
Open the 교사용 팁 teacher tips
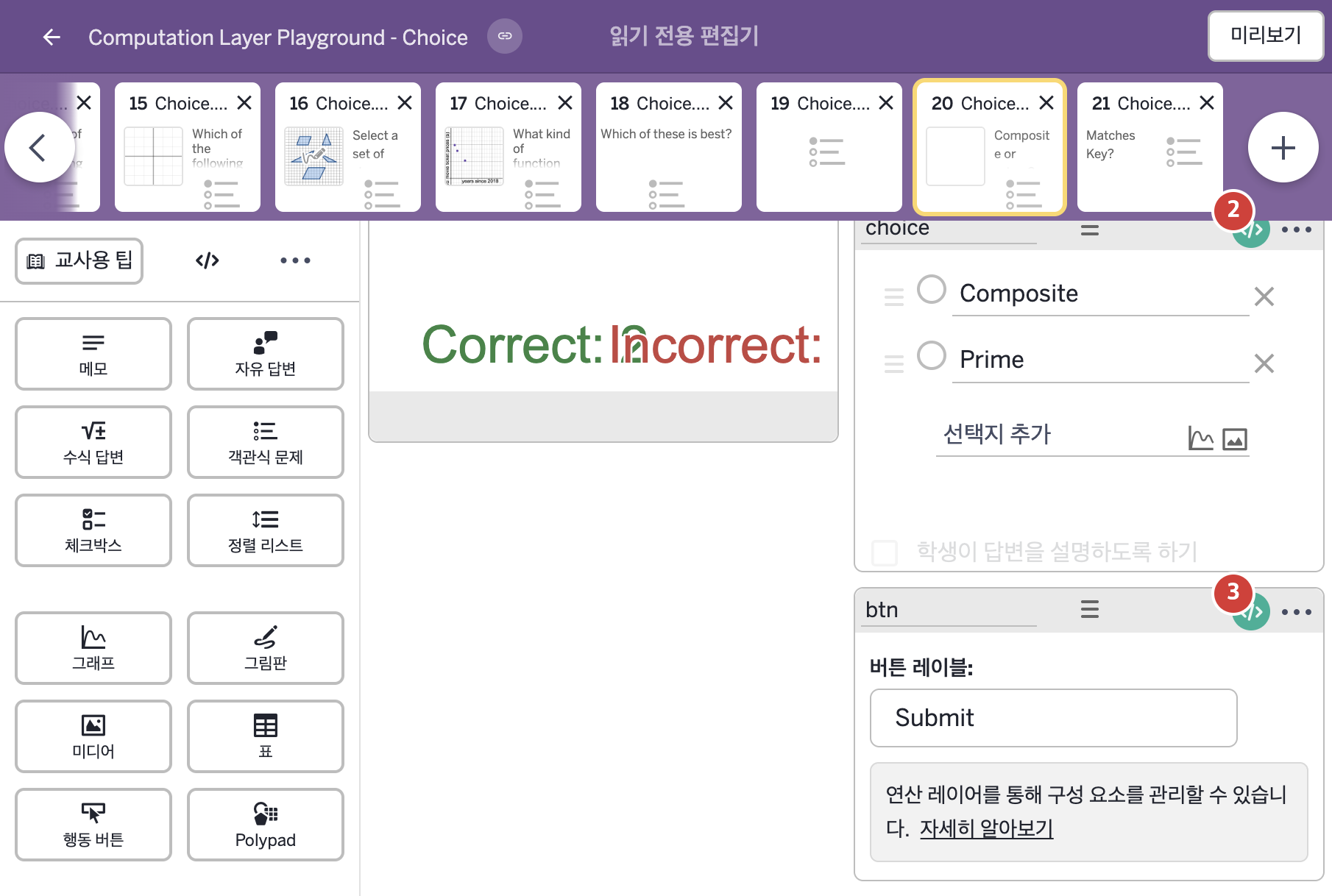[79, 260]
